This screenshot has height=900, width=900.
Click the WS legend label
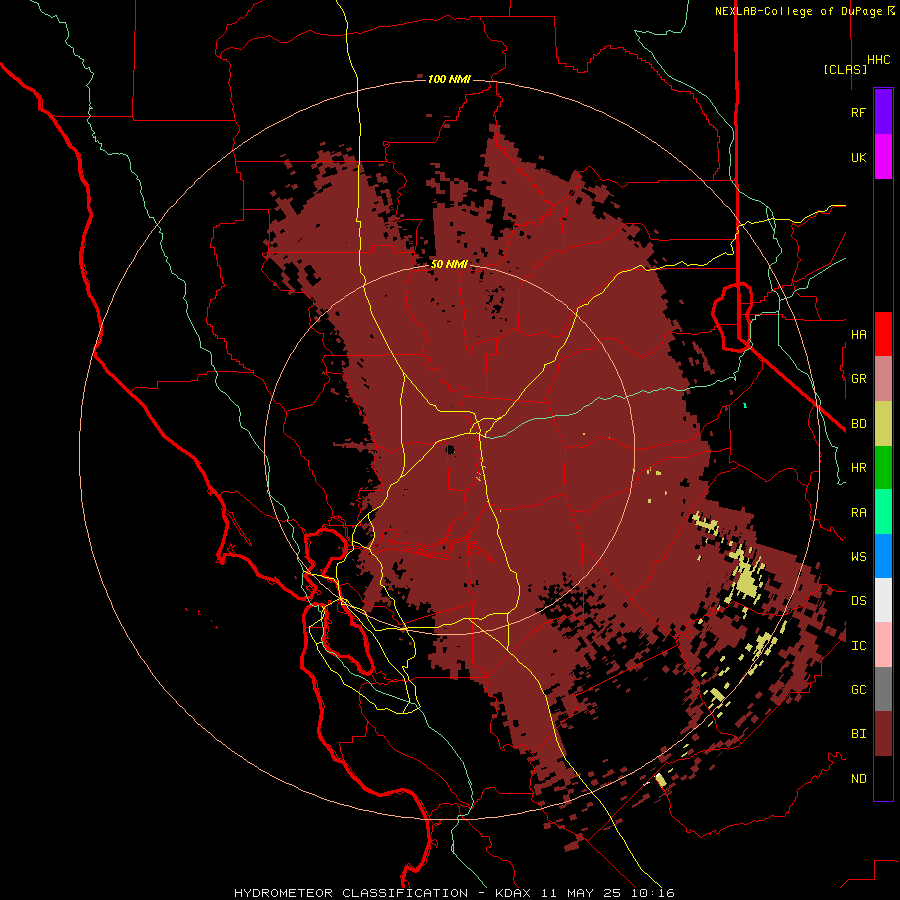[858, 557]
